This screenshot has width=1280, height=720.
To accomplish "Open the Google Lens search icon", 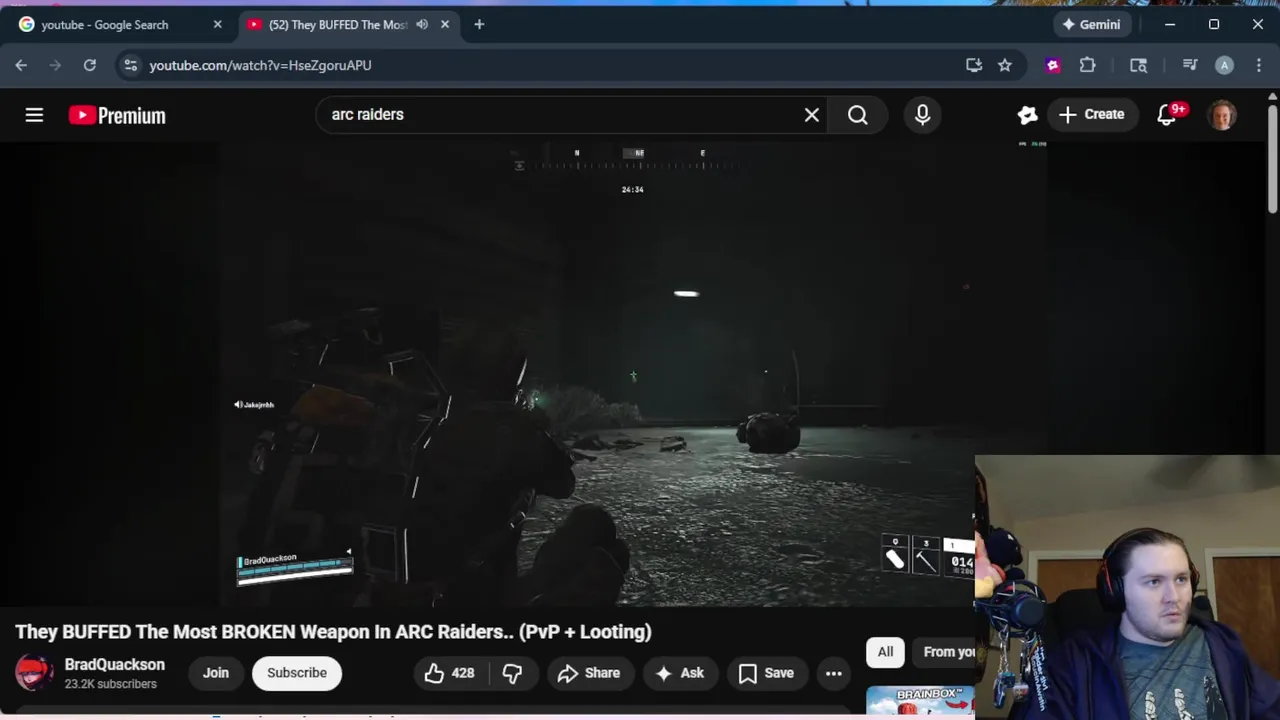I will pyautogui.click(x=1138, y=65).
